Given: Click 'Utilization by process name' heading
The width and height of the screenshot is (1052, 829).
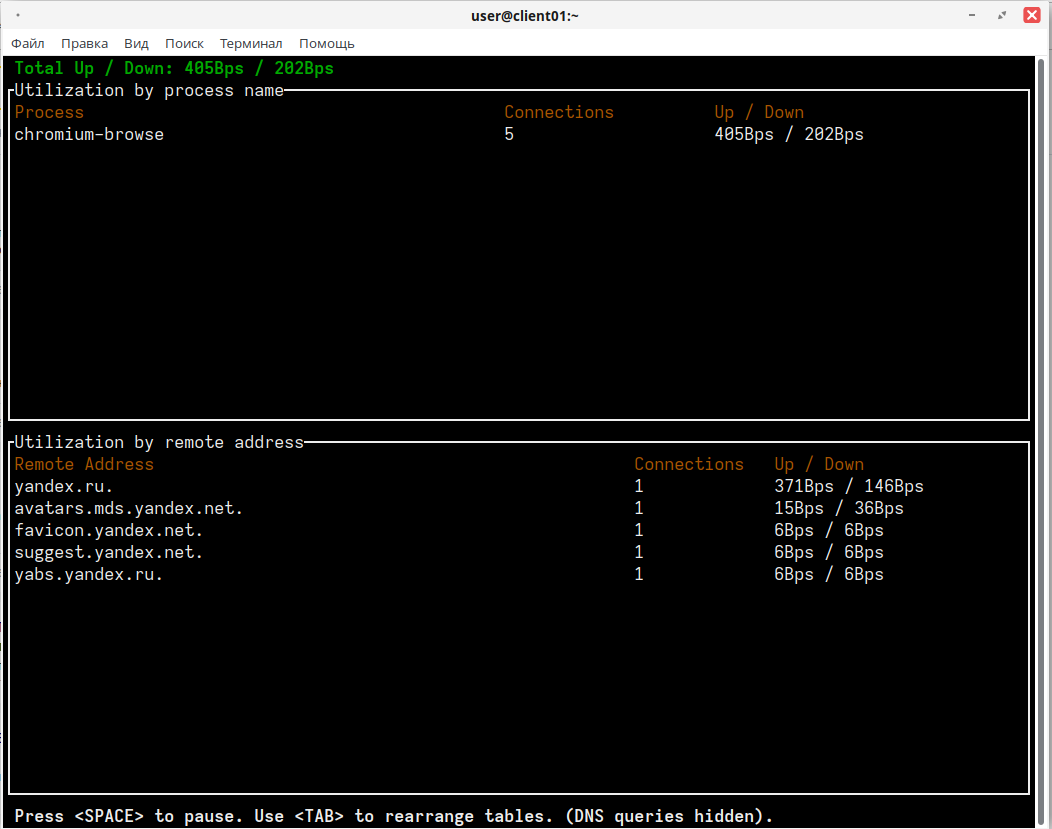Looking at the screenshot, I should tap(149, 91).
